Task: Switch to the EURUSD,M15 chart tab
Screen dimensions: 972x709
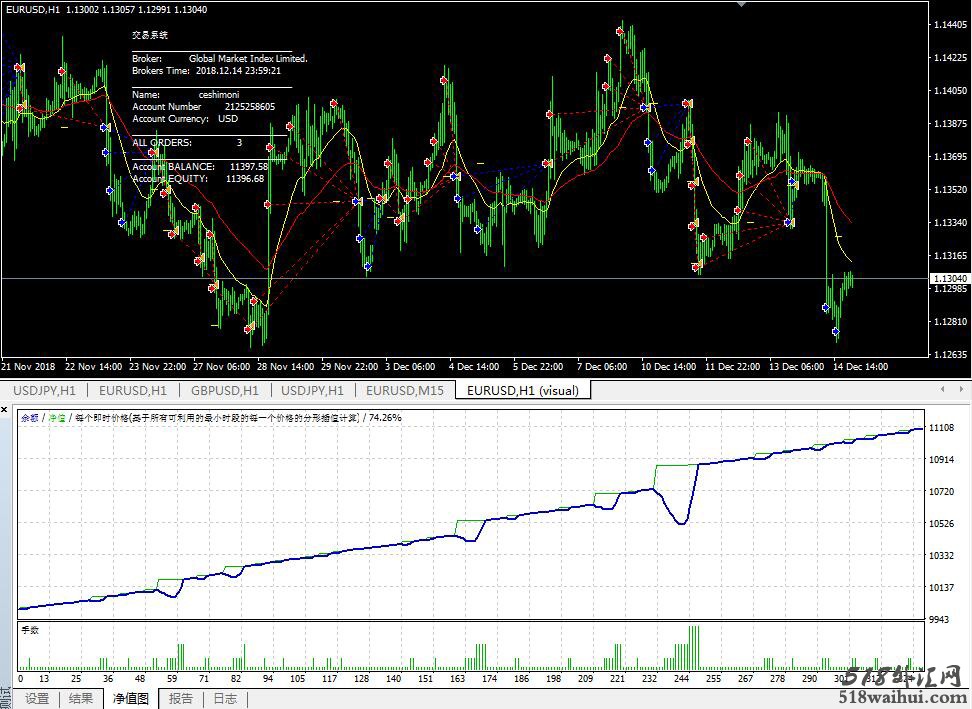Action: [x=405, y=390]
